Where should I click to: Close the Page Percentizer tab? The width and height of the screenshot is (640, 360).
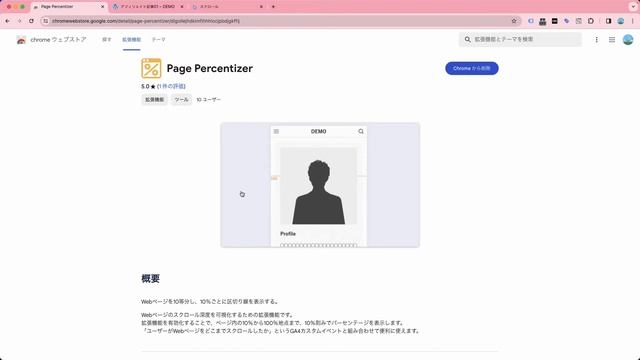[x=102, y=7]
